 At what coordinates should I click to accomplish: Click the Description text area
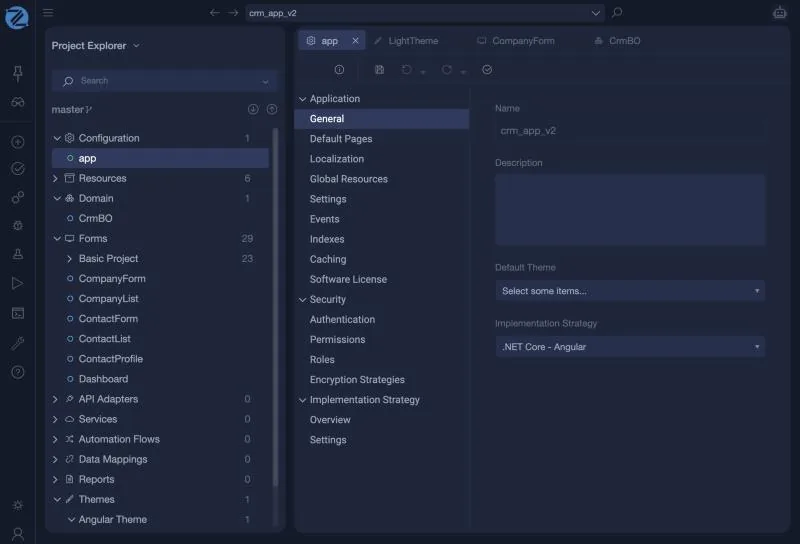(x=630, y=210)
